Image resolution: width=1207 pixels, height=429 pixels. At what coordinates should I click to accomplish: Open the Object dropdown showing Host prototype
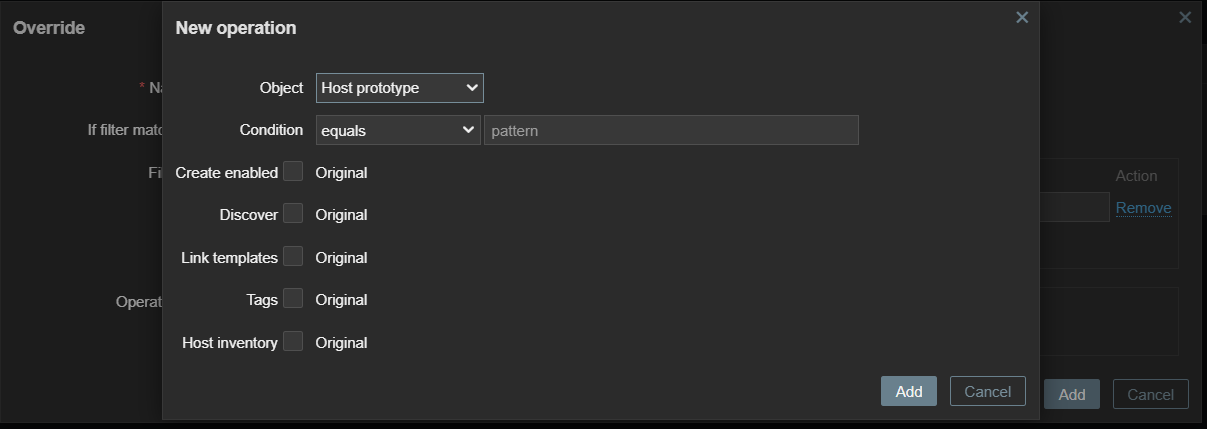click(399, 88)
